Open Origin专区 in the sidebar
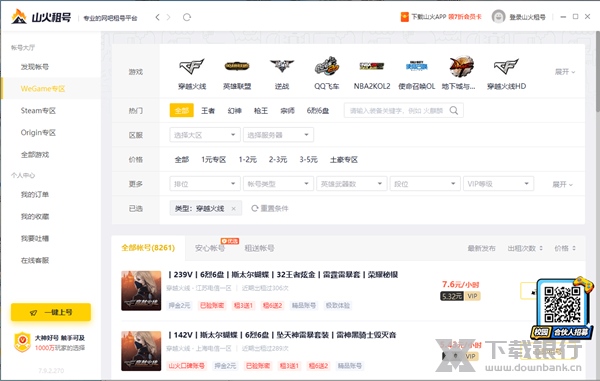The image size is (600, 381). tap(38, 133)
